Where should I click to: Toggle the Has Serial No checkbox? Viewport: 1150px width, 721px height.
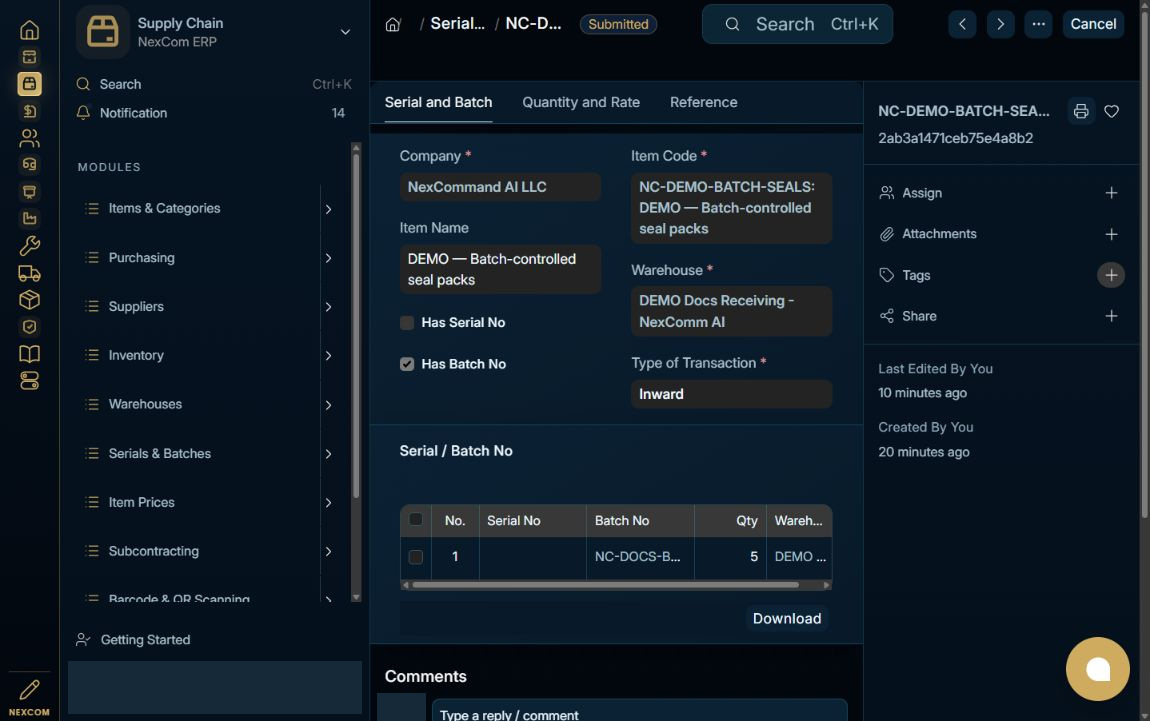[x=407, y=323]
